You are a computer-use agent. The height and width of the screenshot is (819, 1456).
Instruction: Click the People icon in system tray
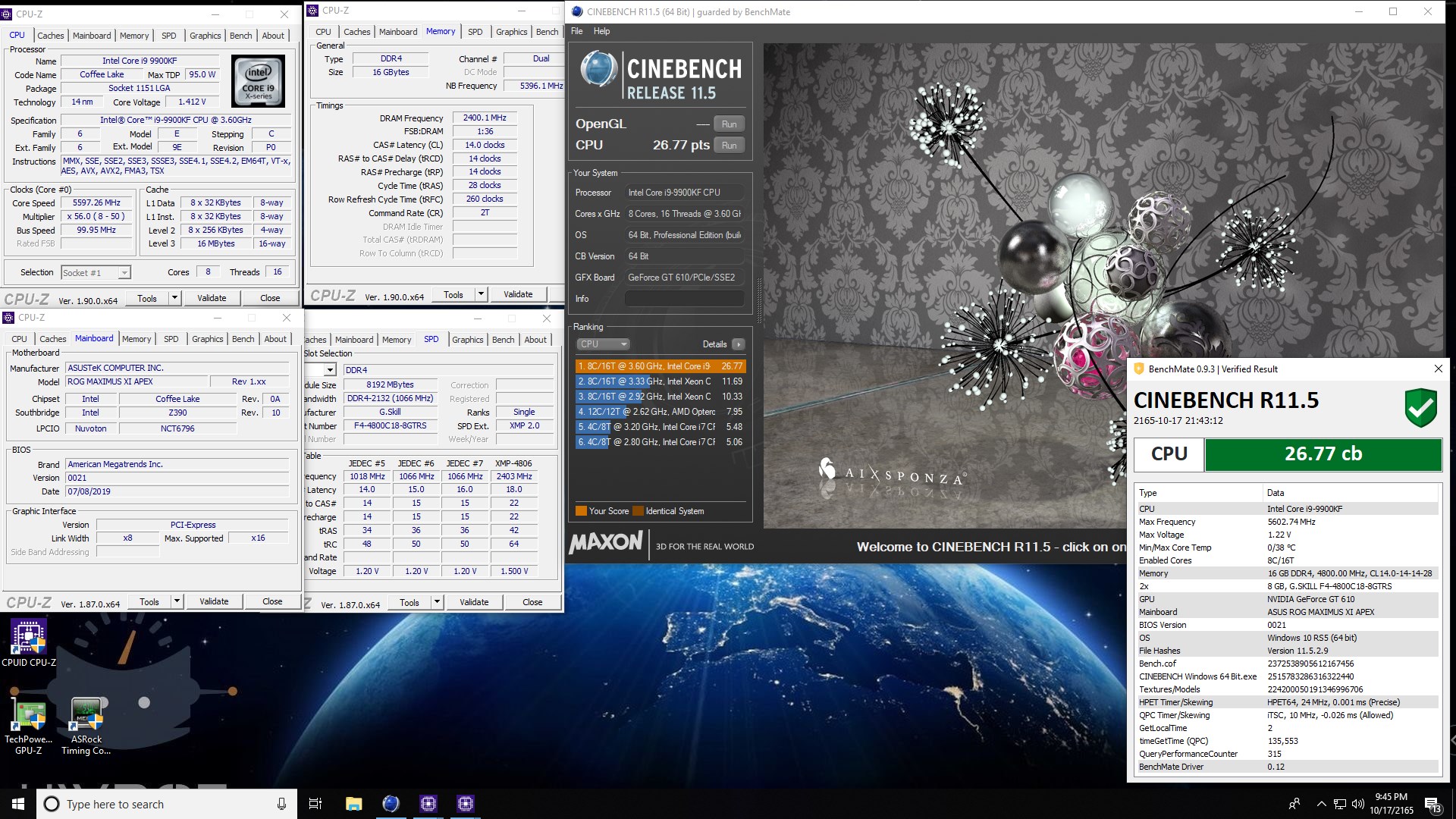pyautogui.click(x=1294, y=804)
